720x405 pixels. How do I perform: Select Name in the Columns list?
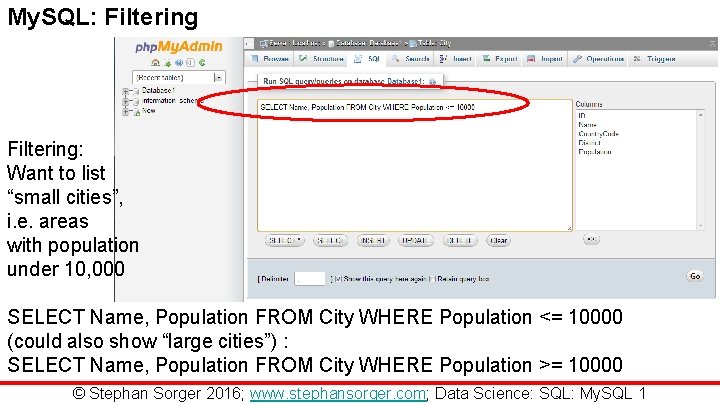pos(587,125)
